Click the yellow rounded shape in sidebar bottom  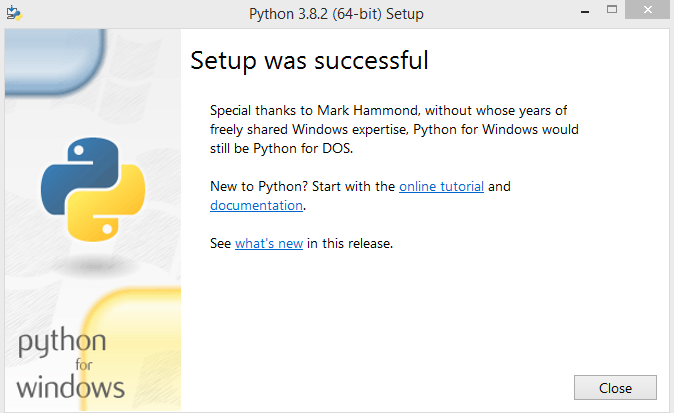tap(133, 348)
